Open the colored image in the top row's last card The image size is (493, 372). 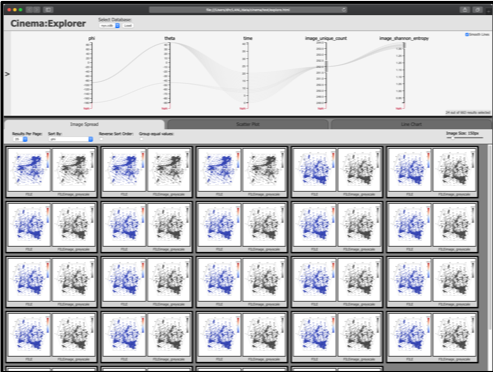[x=410, y=170]
